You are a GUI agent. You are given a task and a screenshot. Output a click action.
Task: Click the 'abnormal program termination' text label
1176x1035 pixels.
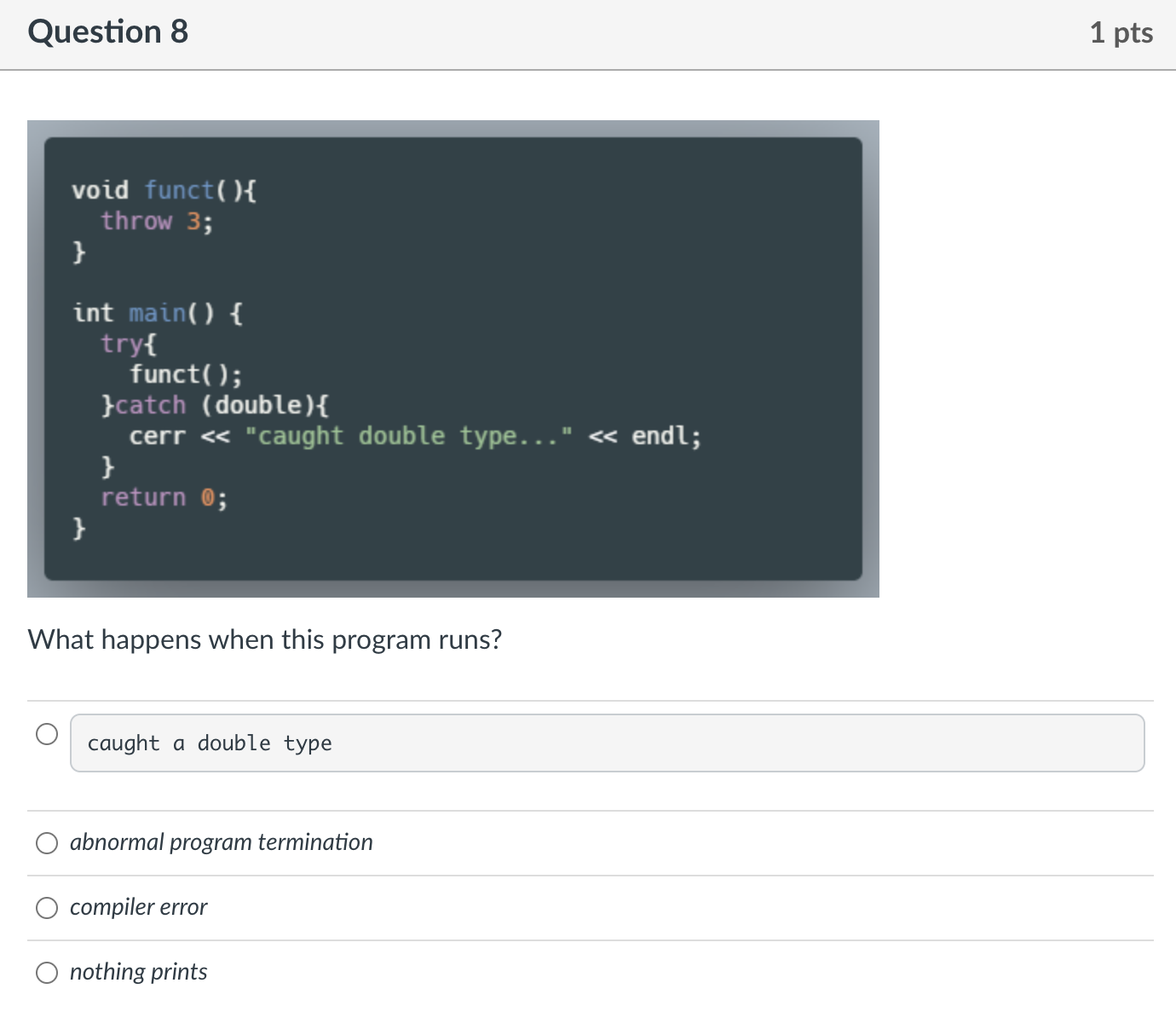(x=221, y=842)
